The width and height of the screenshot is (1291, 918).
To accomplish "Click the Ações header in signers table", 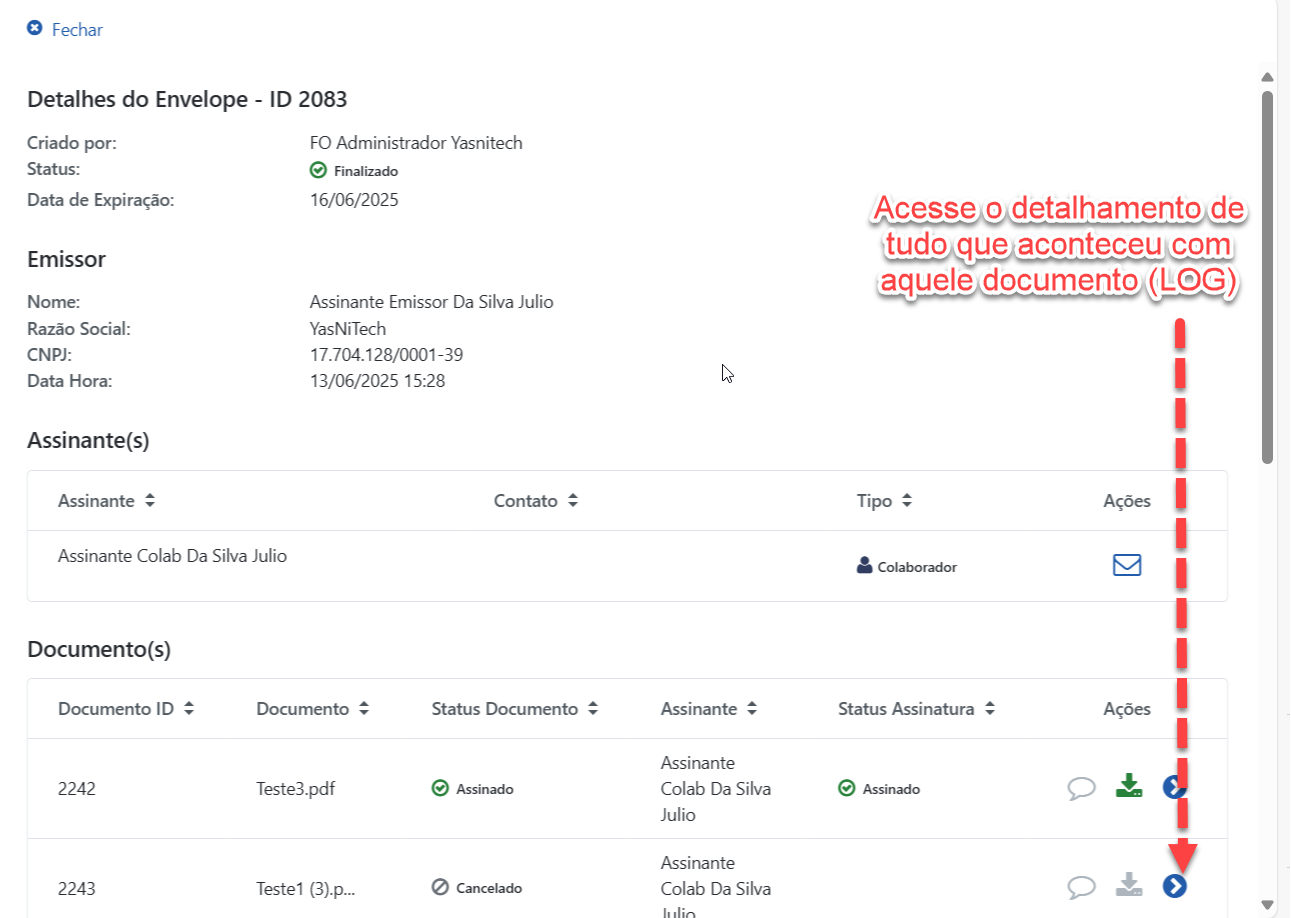I will click(1127, 501).
